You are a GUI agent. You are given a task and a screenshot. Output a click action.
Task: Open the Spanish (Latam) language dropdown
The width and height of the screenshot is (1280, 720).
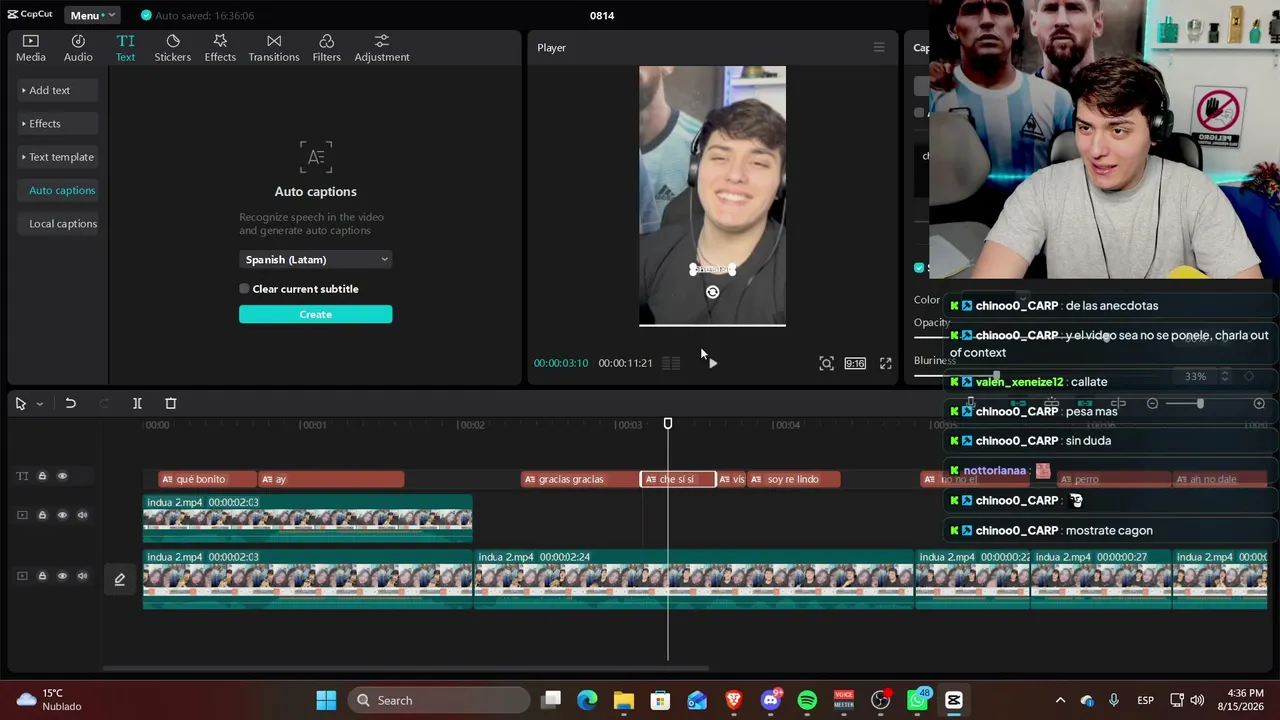(x=315, y=259)
